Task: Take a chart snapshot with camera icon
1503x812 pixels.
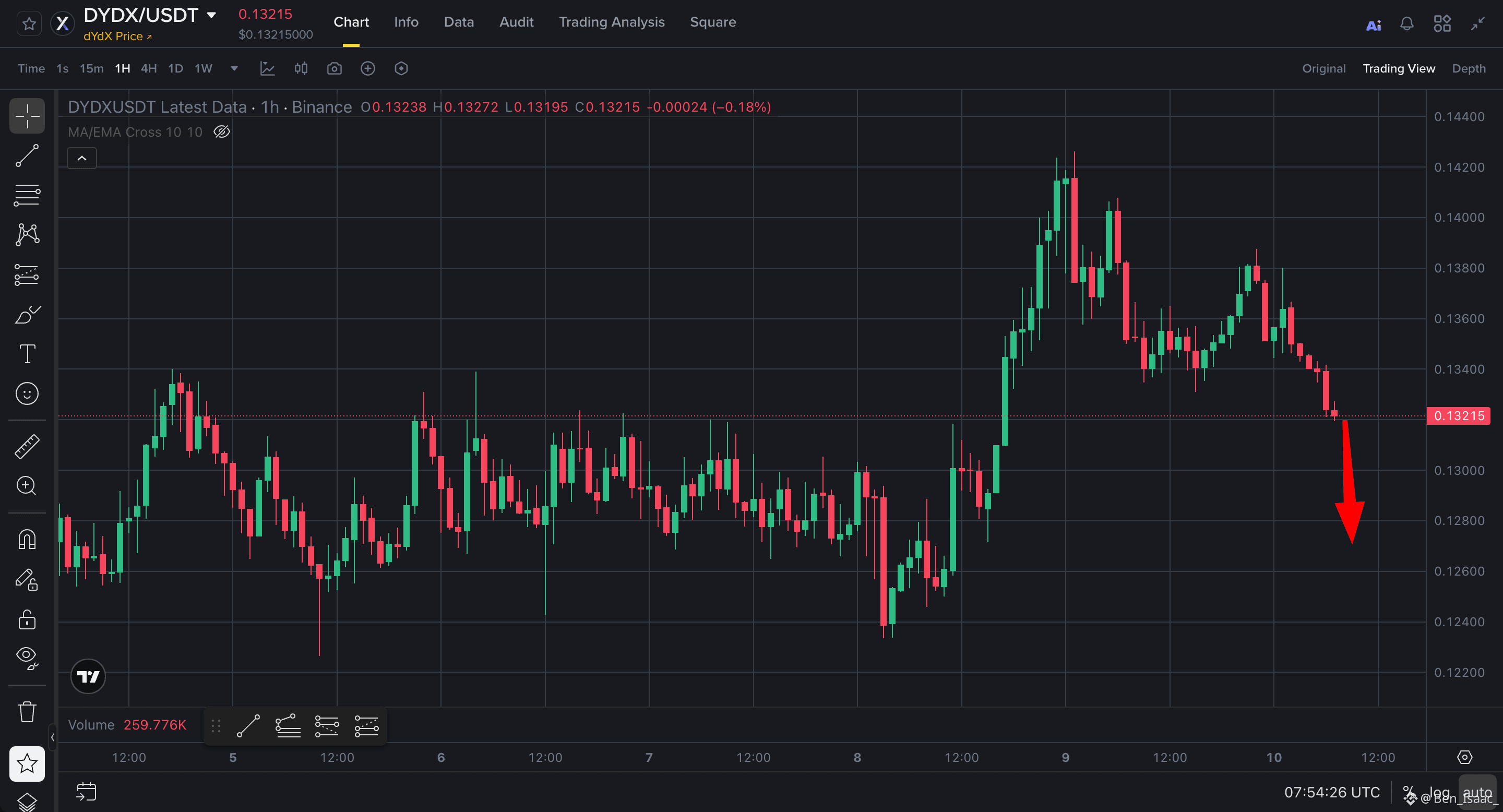Action: coord(335,68)
